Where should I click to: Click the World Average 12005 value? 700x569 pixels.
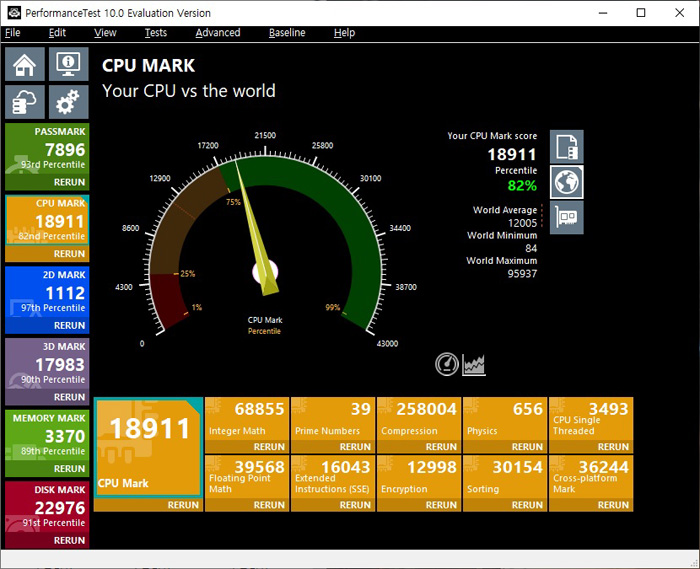[522, 223]
